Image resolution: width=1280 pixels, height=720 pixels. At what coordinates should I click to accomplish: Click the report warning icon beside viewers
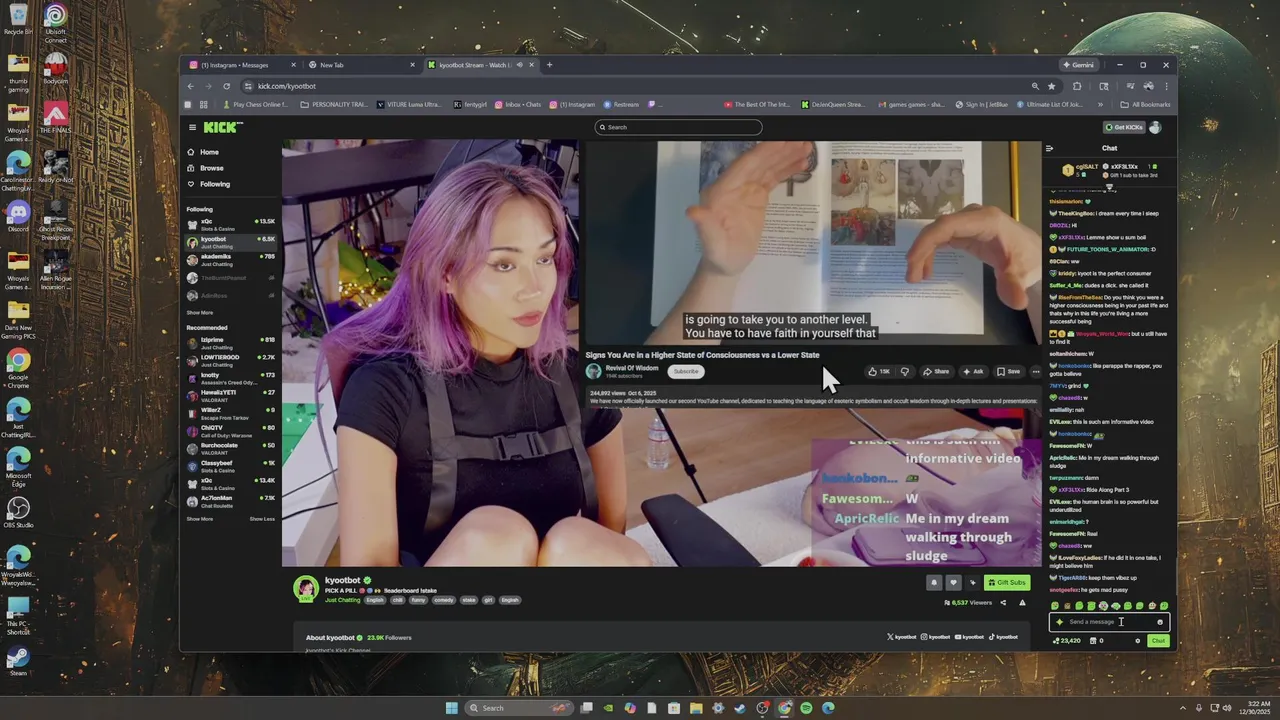pos(1022,603)
